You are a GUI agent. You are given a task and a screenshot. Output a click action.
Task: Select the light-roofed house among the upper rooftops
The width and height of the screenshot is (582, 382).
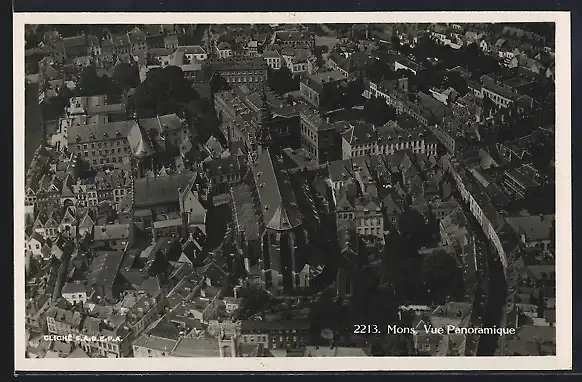point(191,53)
